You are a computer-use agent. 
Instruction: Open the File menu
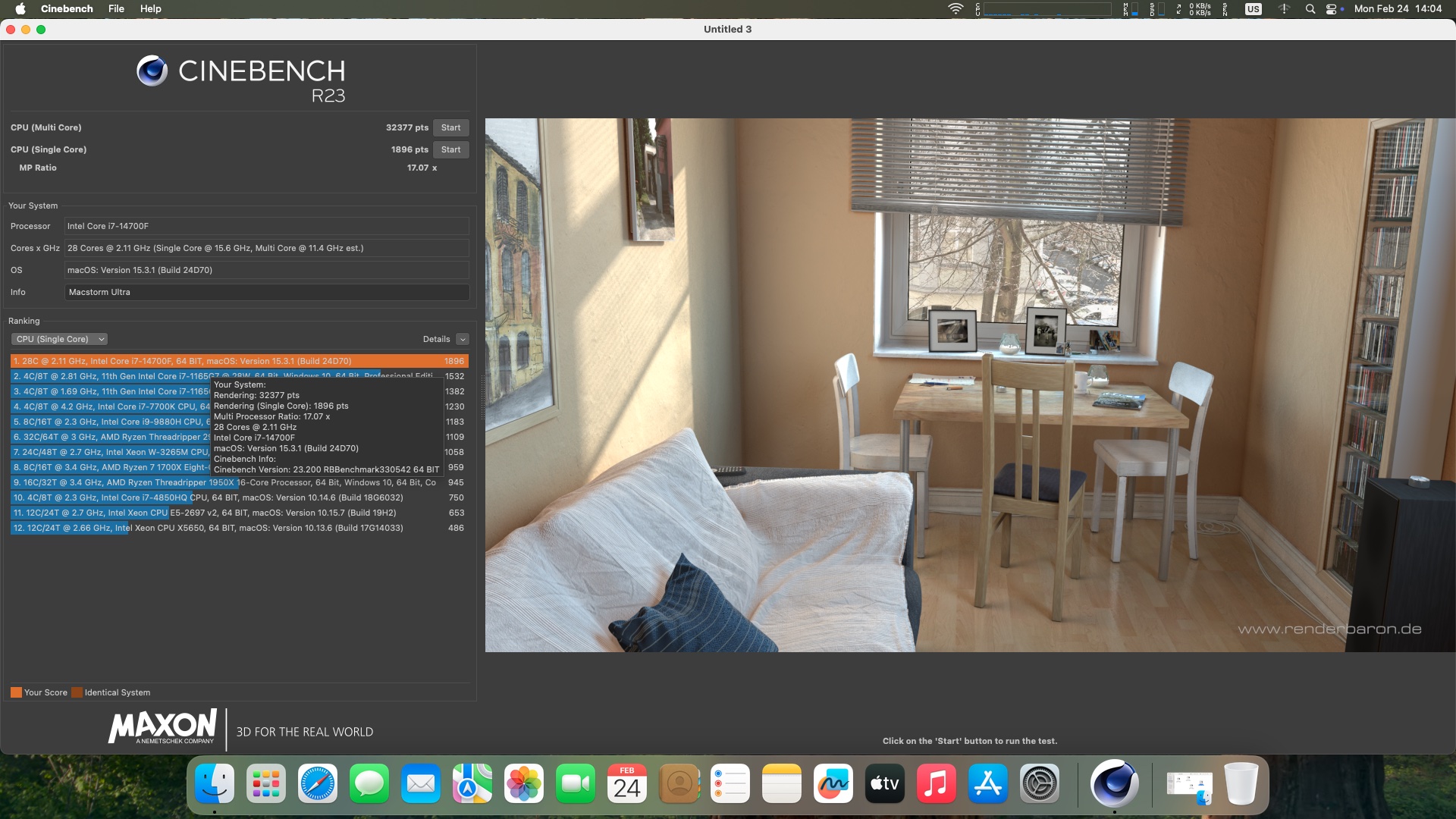(x=116, y=9)
